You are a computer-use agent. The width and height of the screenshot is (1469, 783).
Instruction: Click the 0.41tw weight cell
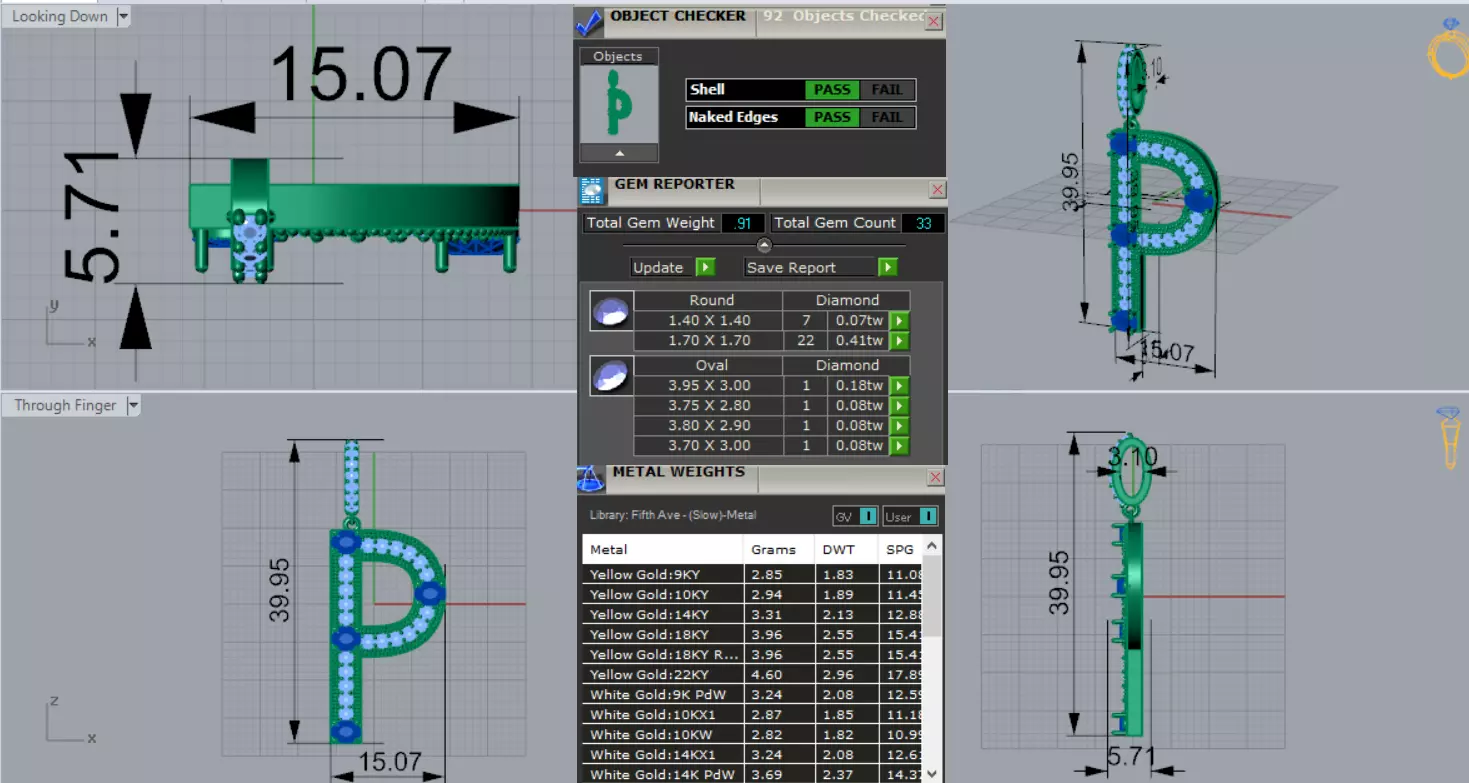860,341
